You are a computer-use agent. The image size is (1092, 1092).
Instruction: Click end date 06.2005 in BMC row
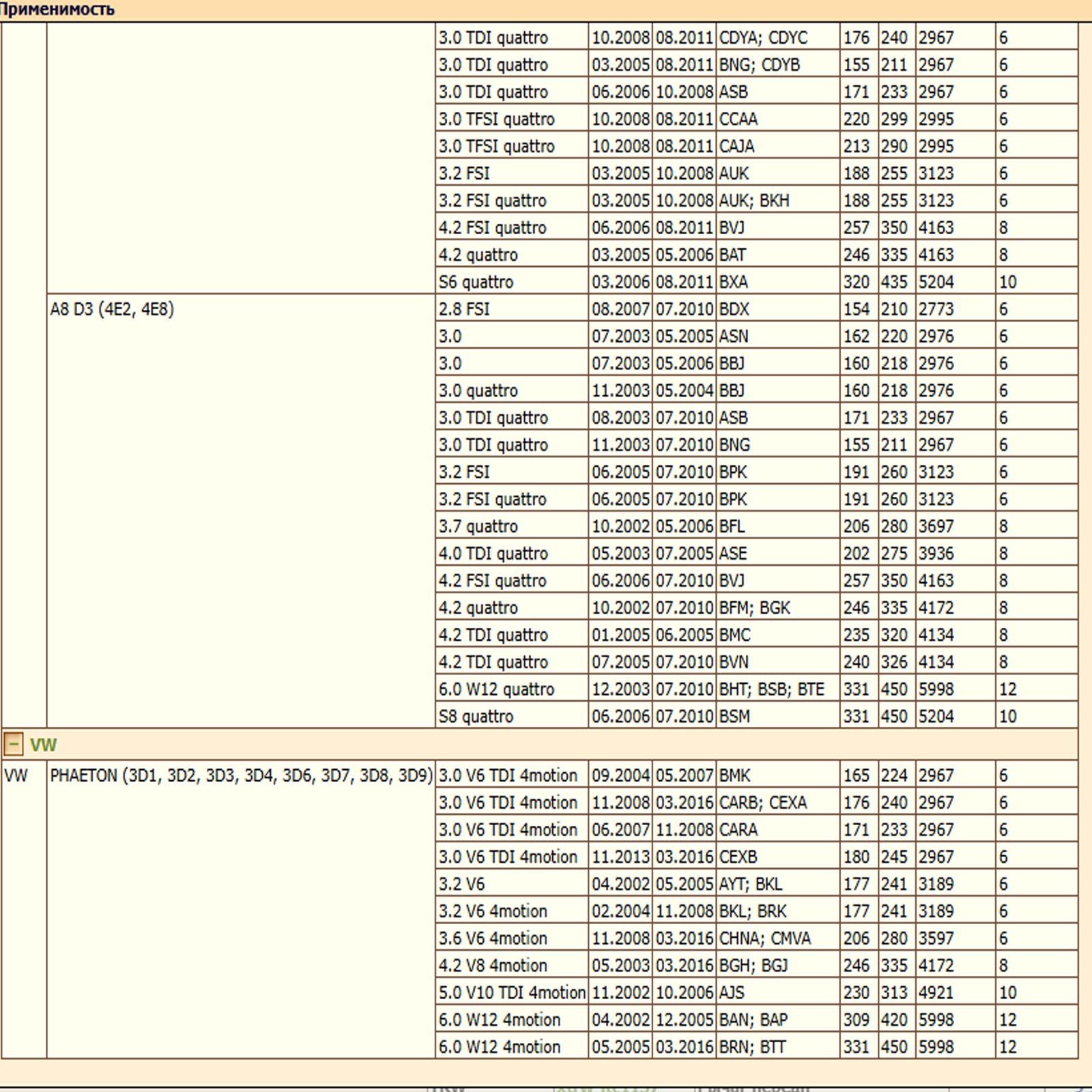[685, 635]
